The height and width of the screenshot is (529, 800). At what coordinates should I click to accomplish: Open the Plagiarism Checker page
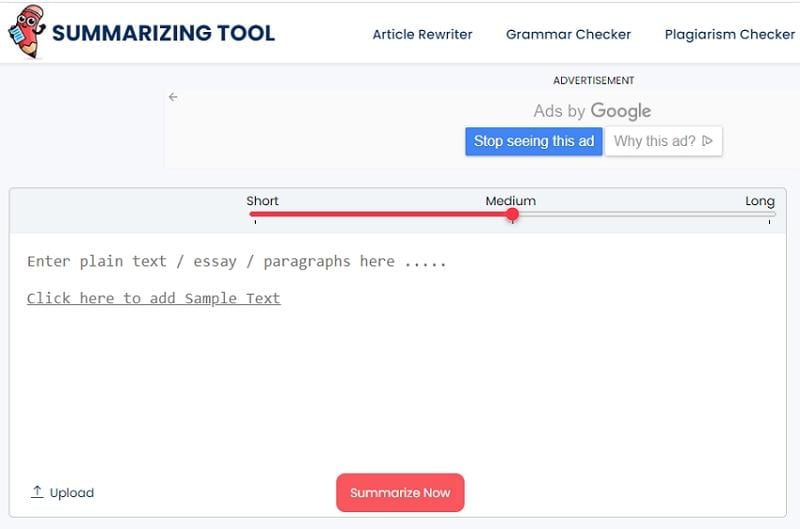point(730,34)
